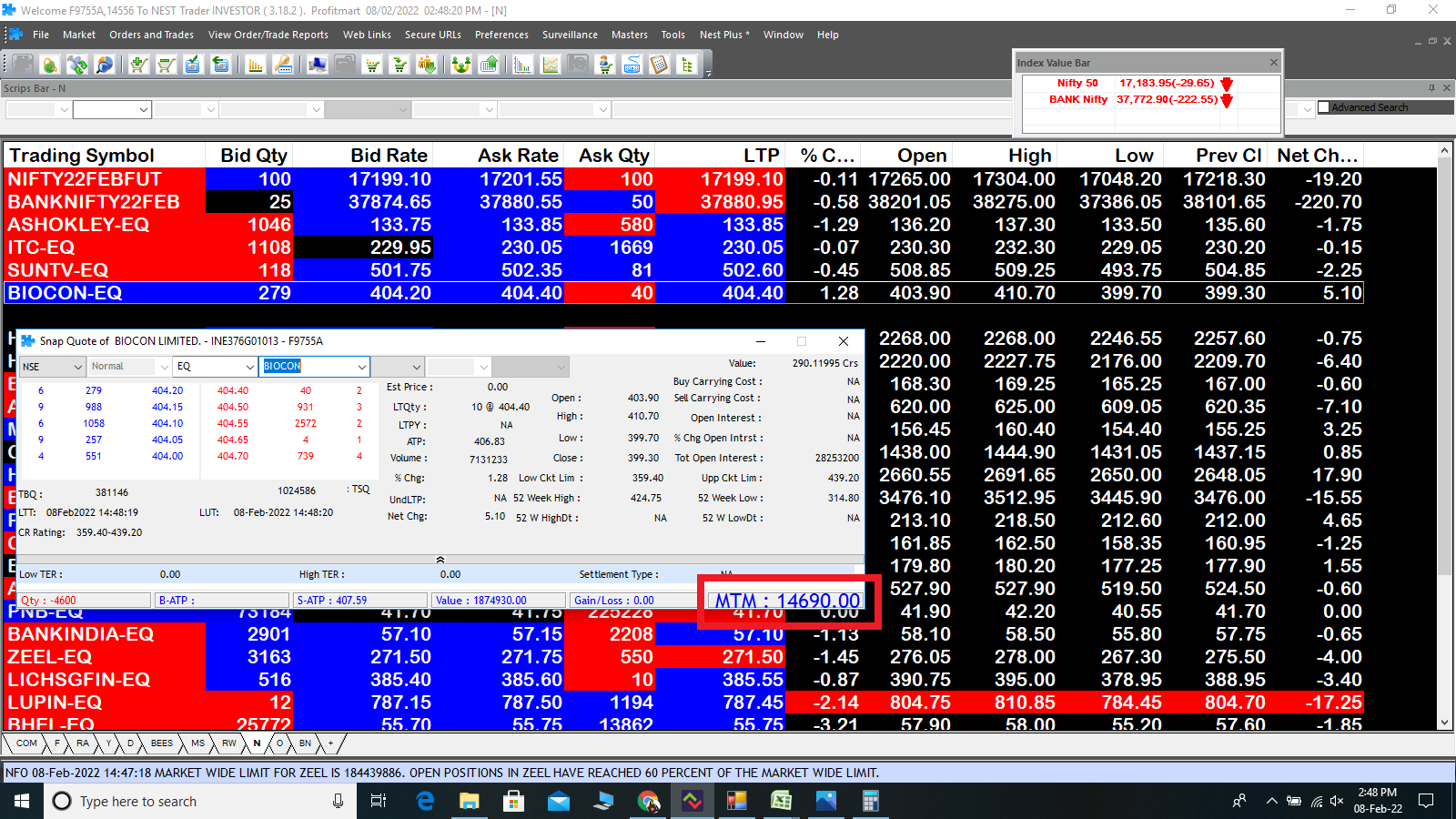The image size is (1456, 819).
Task: Click the clipboard with checkmark toolbar icon
Action: coord(193,65)
